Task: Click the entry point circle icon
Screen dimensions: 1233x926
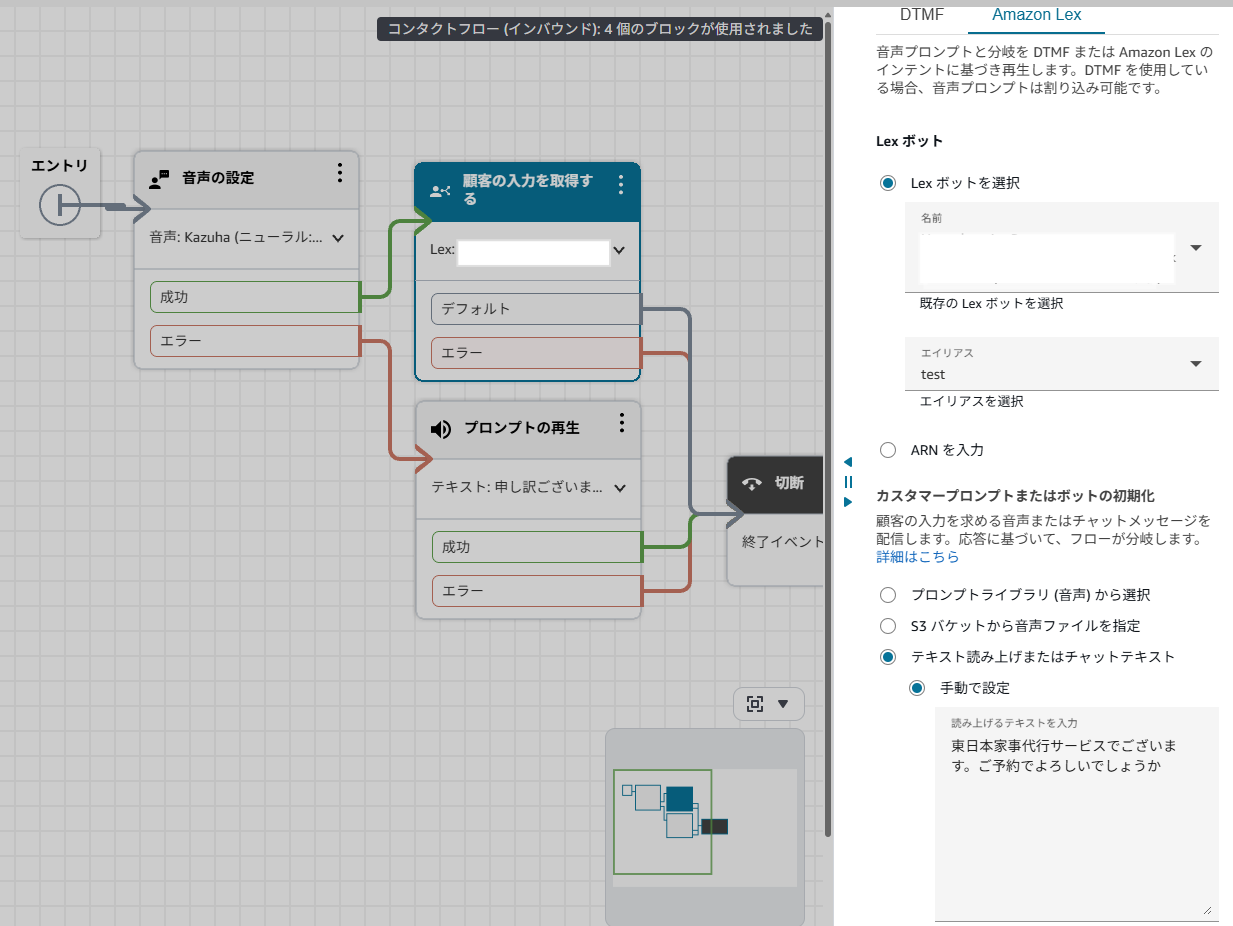Action: pyautogui.click(x=59, y=206)
